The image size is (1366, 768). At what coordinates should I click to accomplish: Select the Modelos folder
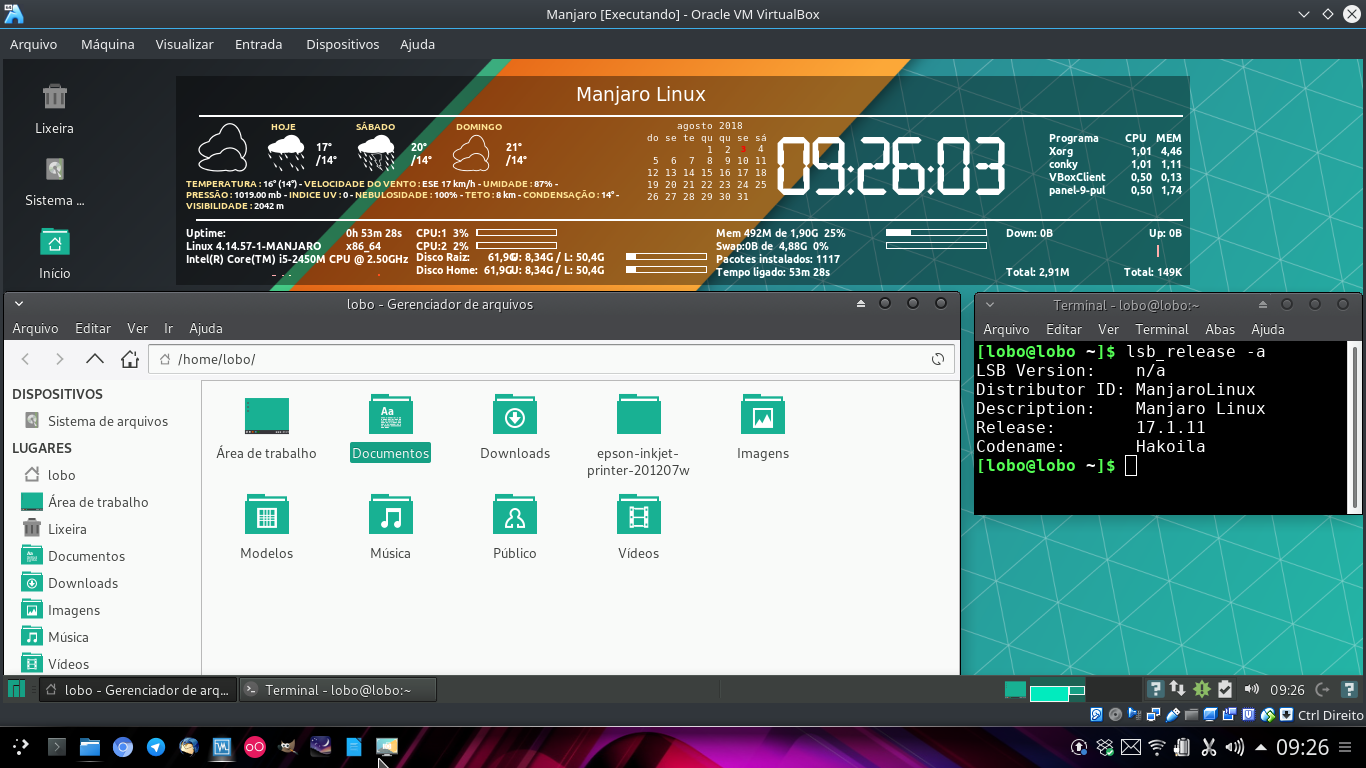pos(266,528)
